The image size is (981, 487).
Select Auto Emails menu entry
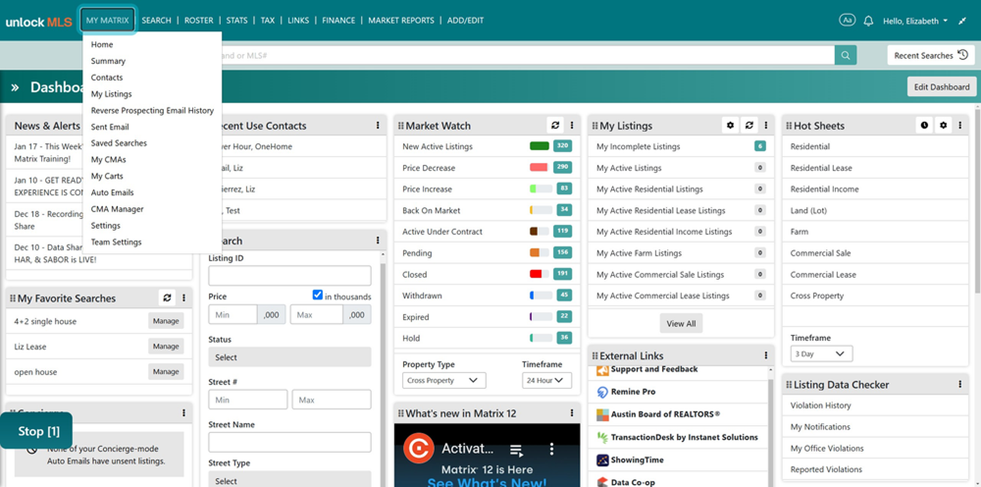(x=112, y=193)
